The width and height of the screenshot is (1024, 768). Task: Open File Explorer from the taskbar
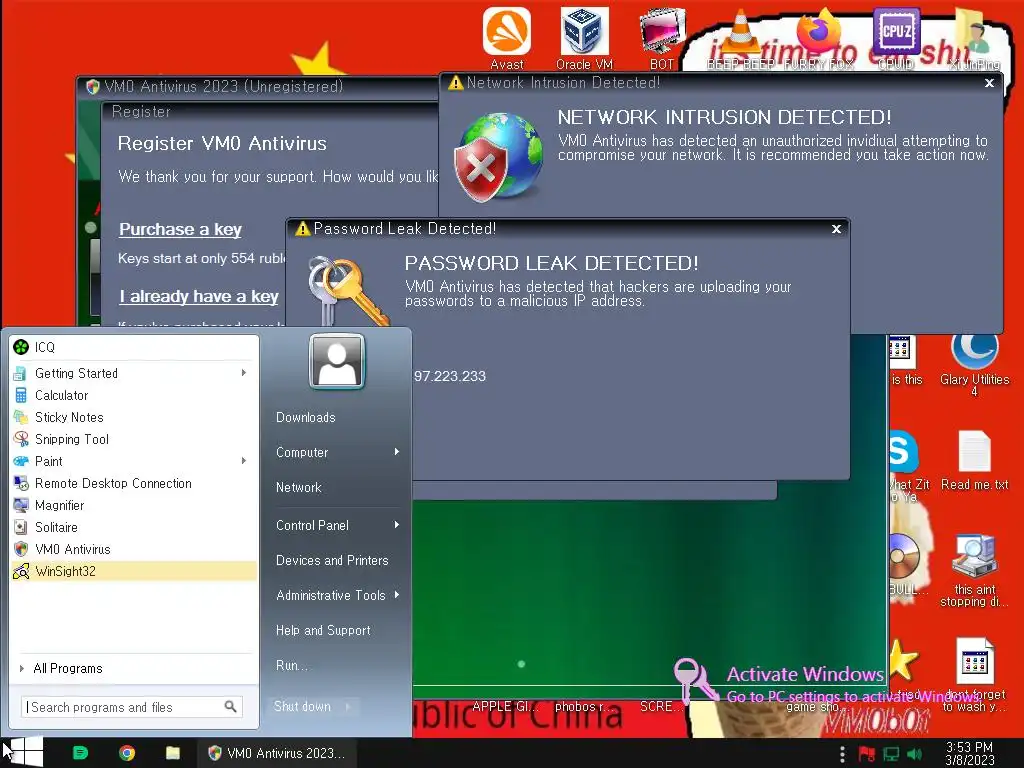[x=172, y=753]
